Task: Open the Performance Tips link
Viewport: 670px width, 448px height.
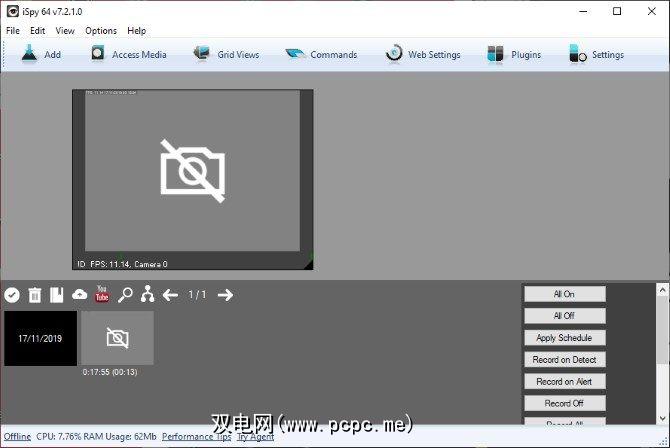Action: (197, 436)
